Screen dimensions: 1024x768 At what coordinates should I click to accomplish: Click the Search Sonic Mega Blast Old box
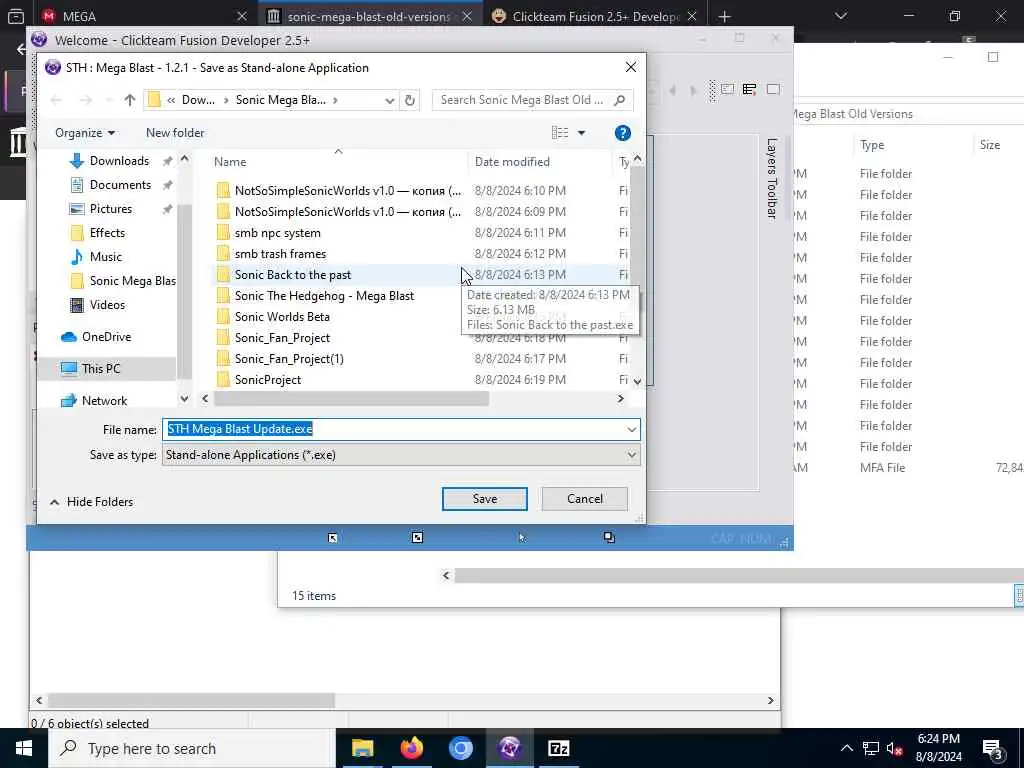pyautogui.click(x=532, y=100)
